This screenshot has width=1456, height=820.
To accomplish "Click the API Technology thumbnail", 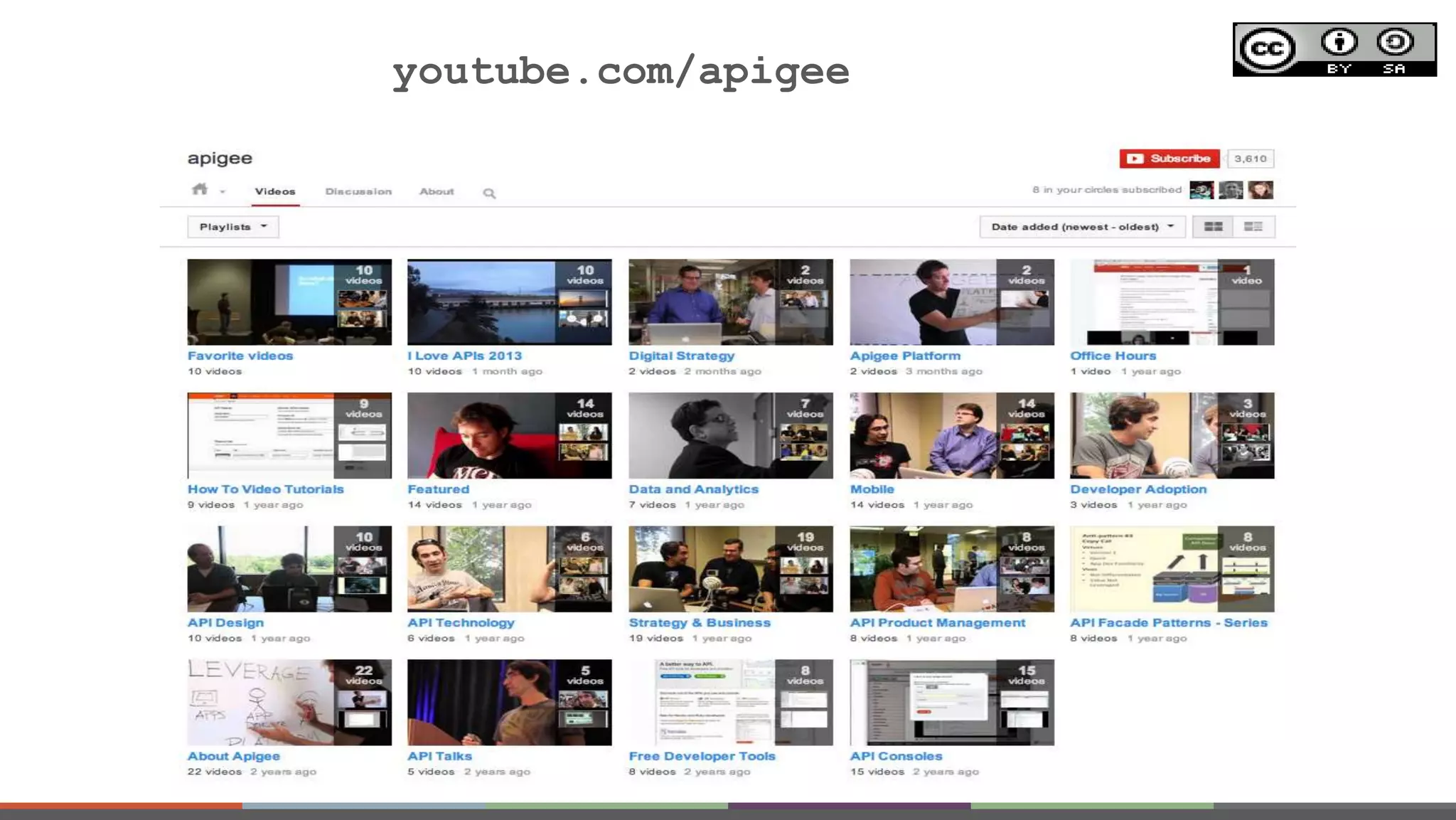I will click(x=510, y=569).
